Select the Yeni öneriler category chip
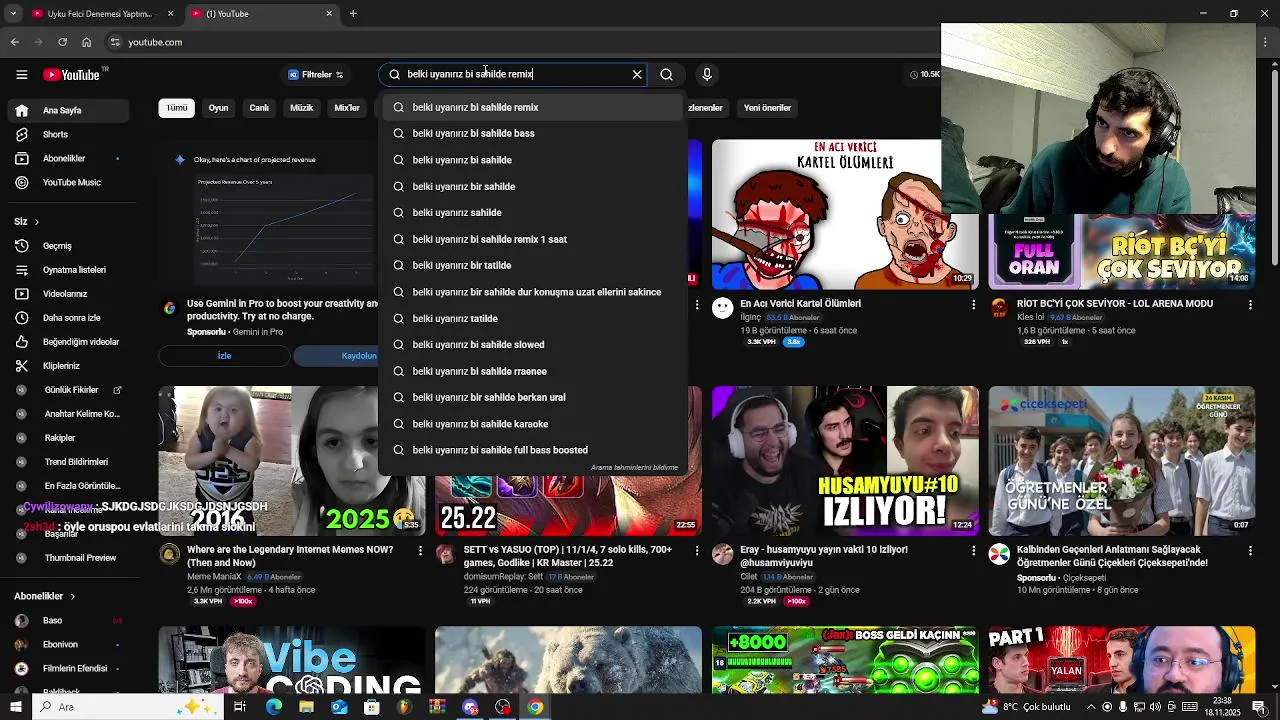Image resolution: width=1280 pixels, height=720 pixels. coord(767,108)
